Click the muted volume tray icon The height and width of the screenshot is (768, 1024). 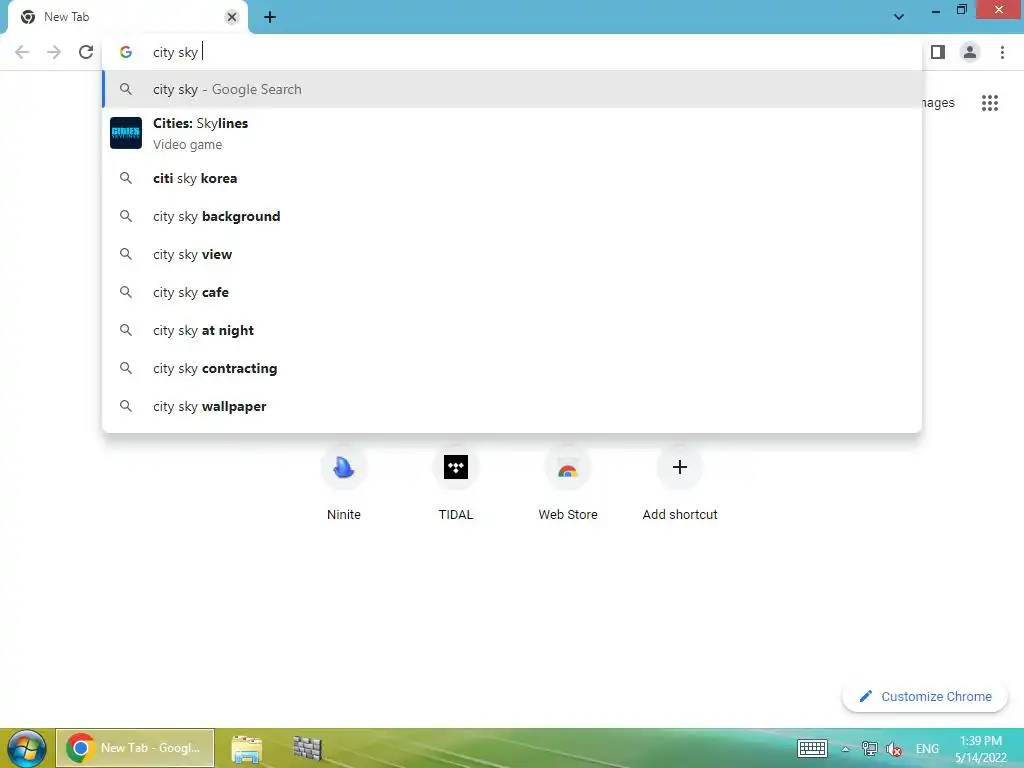893,748
